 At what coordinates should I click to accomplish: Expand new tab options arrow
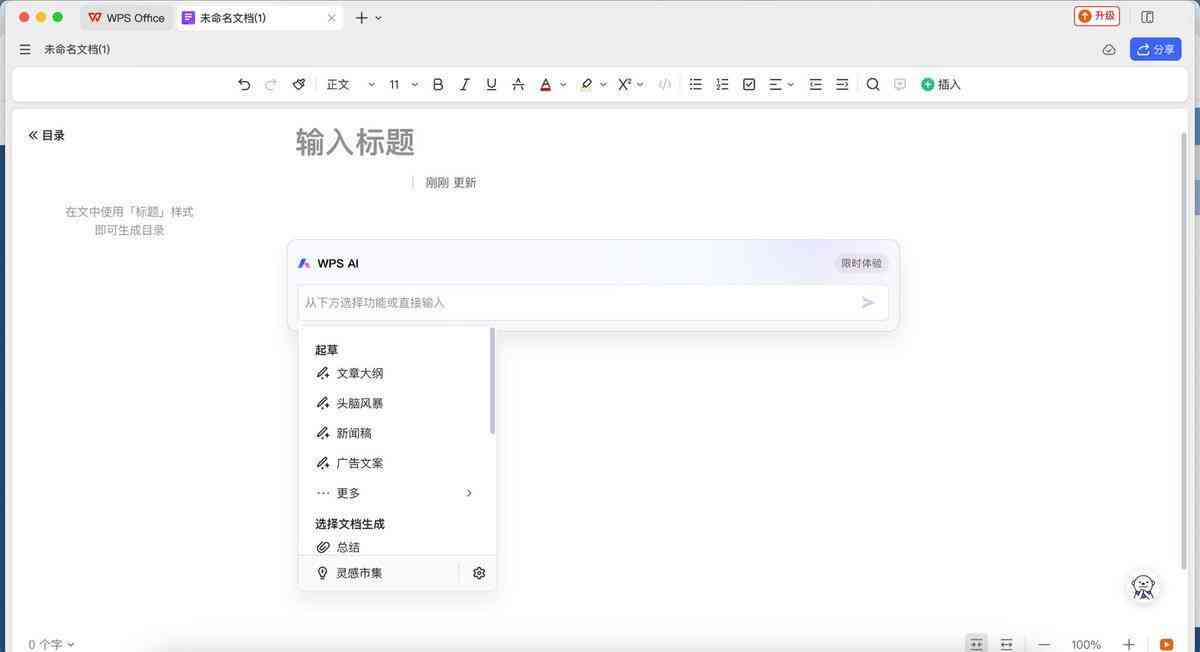tap(378, 17)
